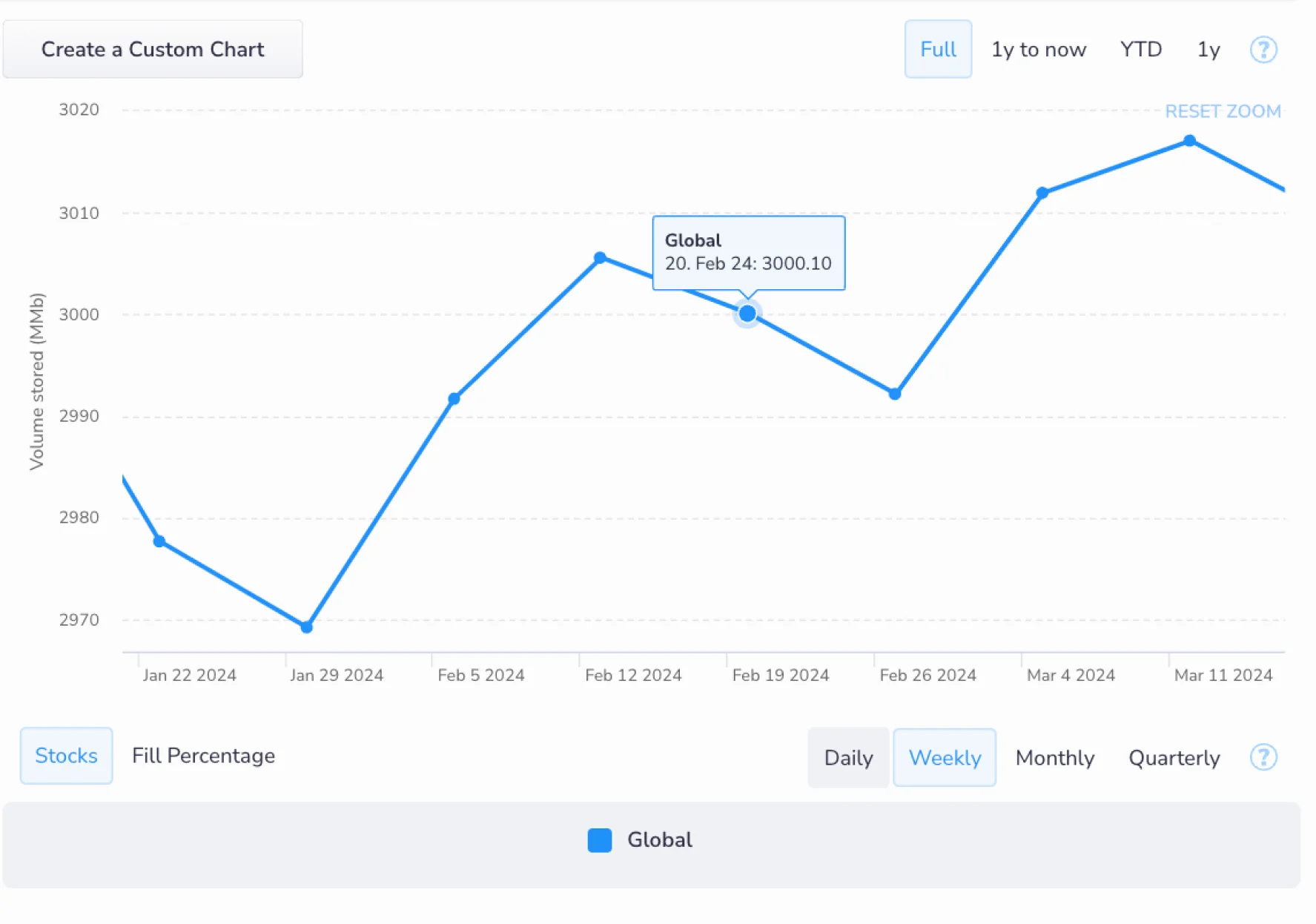The width and height of the screenshot is (1316, 924).
Task: Select the YTD range option
Action: click(x=1141, y=50)
